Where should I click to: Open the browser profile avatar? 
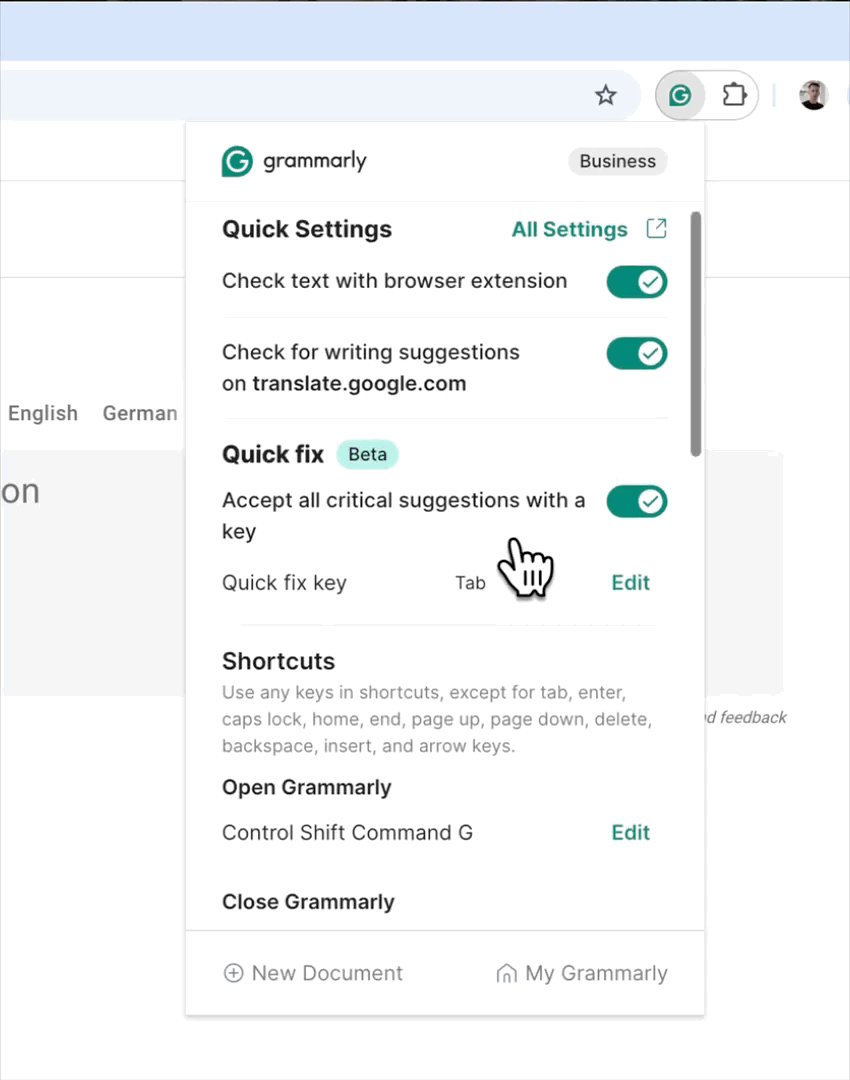tap(813, 95)
